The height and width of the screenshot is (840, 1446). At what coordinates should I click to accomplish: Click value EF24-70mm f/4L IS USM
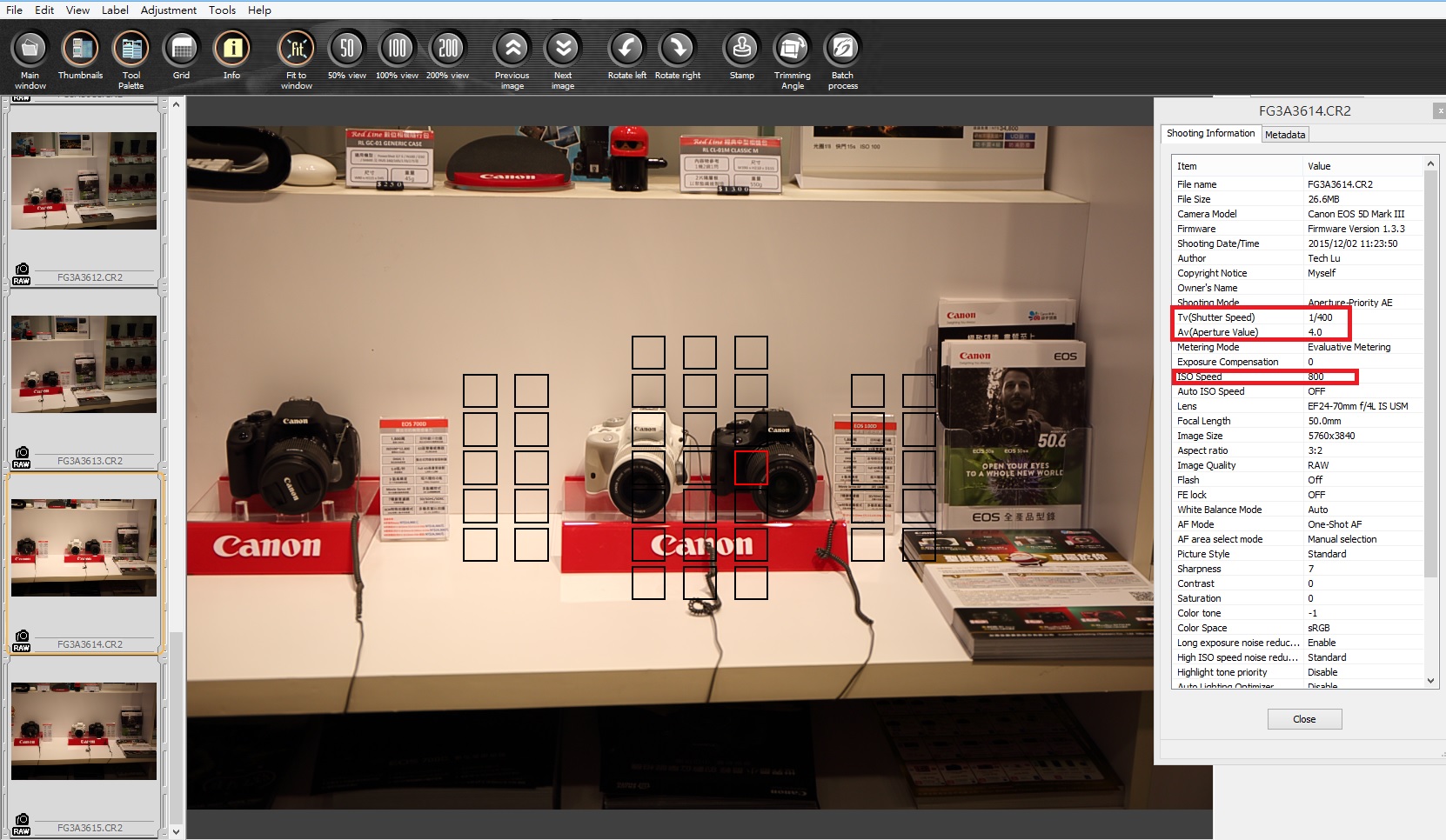(x=1357, y=406)
